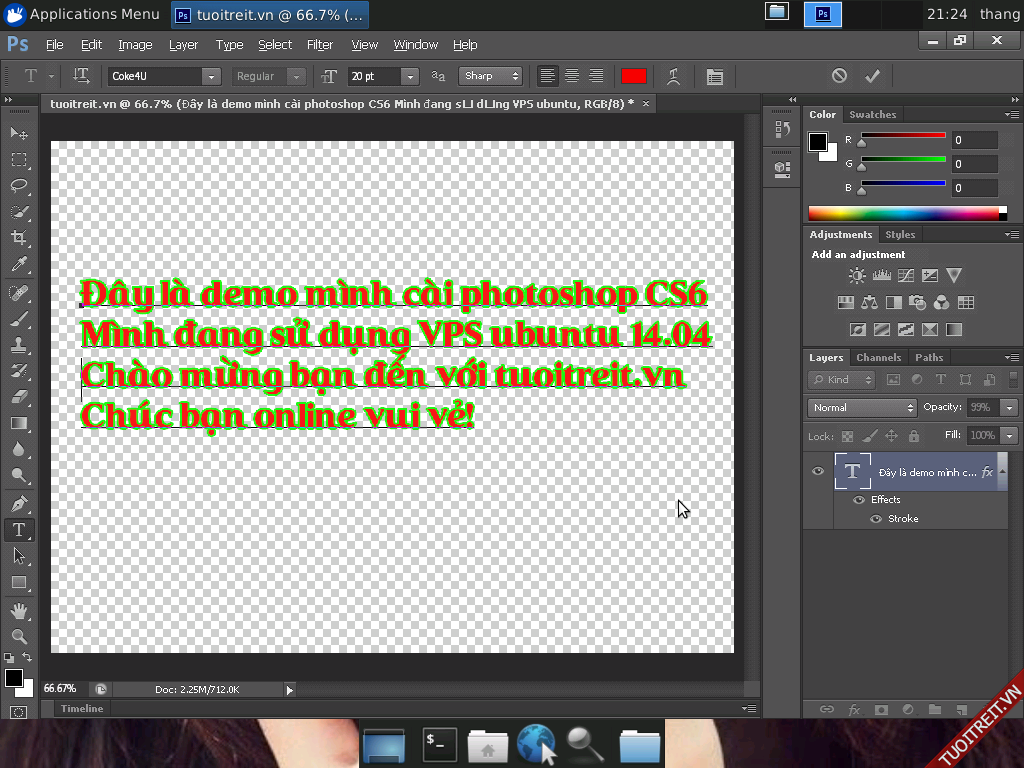Select the Lasso tool
Screen dimensions: 1024x768
pos(19,186)
